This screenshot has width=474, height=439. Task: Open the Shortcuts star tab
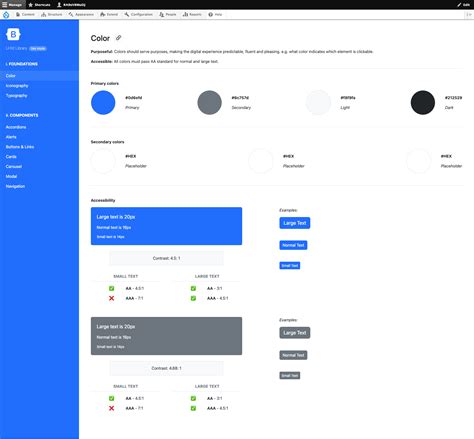tap(39, 5)
